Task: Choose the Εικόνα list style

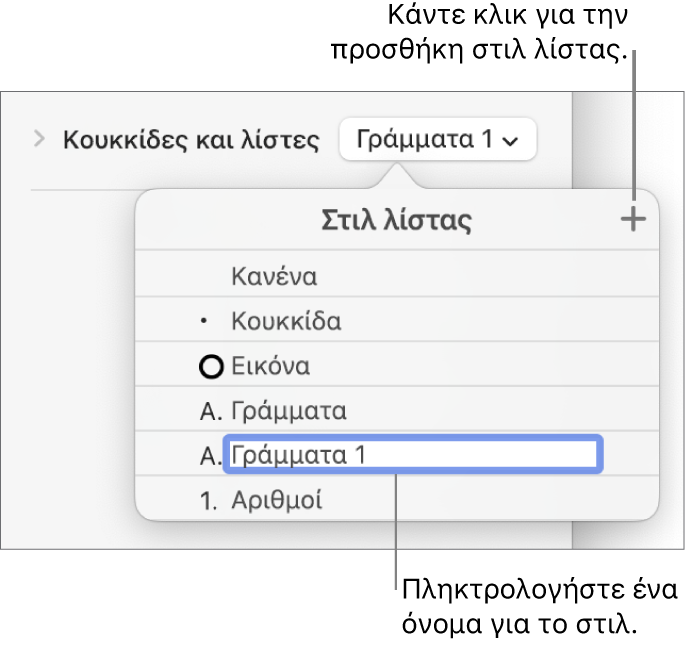Action: [396, 365]
